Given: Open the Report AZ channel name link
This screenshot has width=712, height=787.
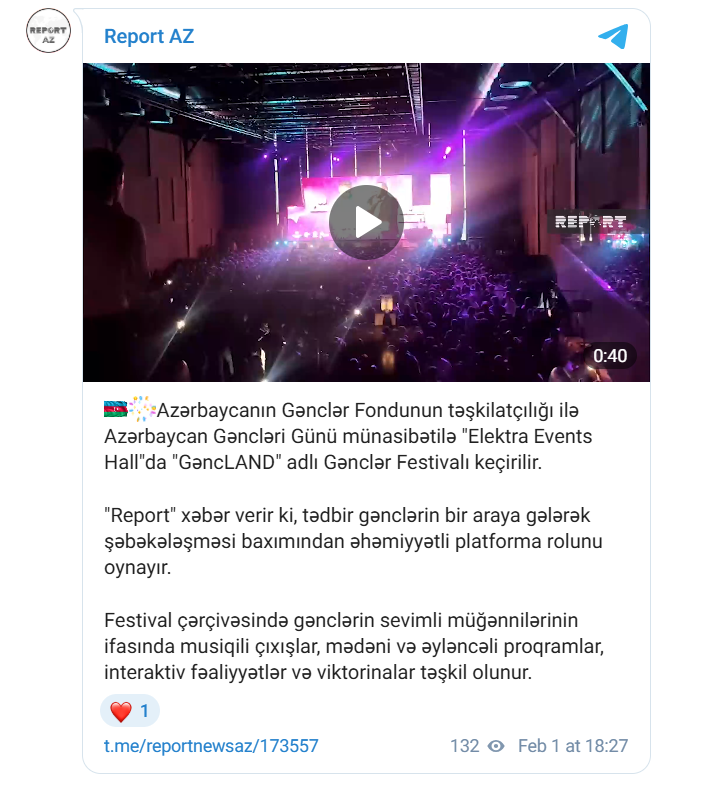Looking at the screenshot, I should (x=149, y=36).
